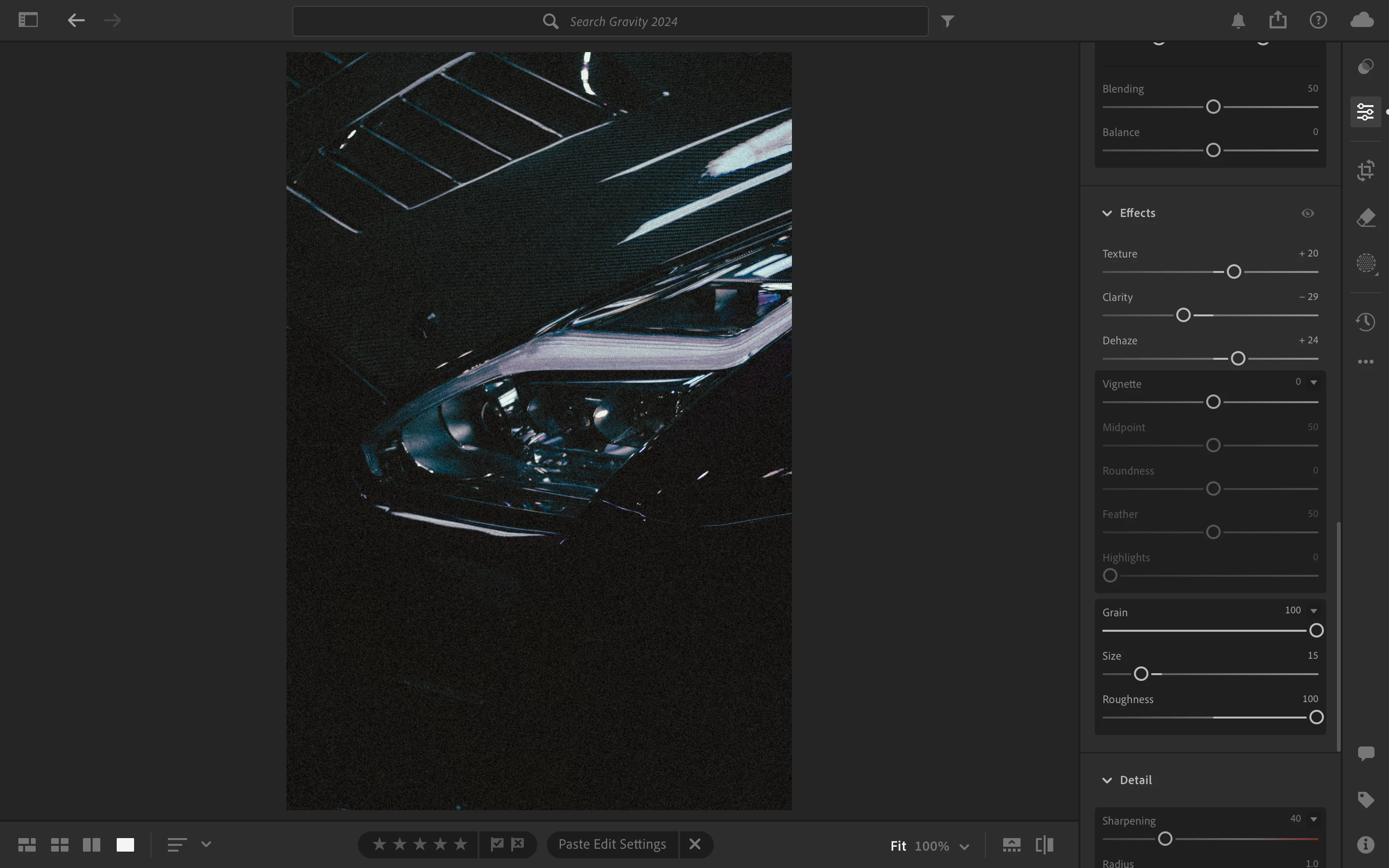The image size is (1389, 868).
Task: Click Paste Edit Settings button
Action: [612, 844]
